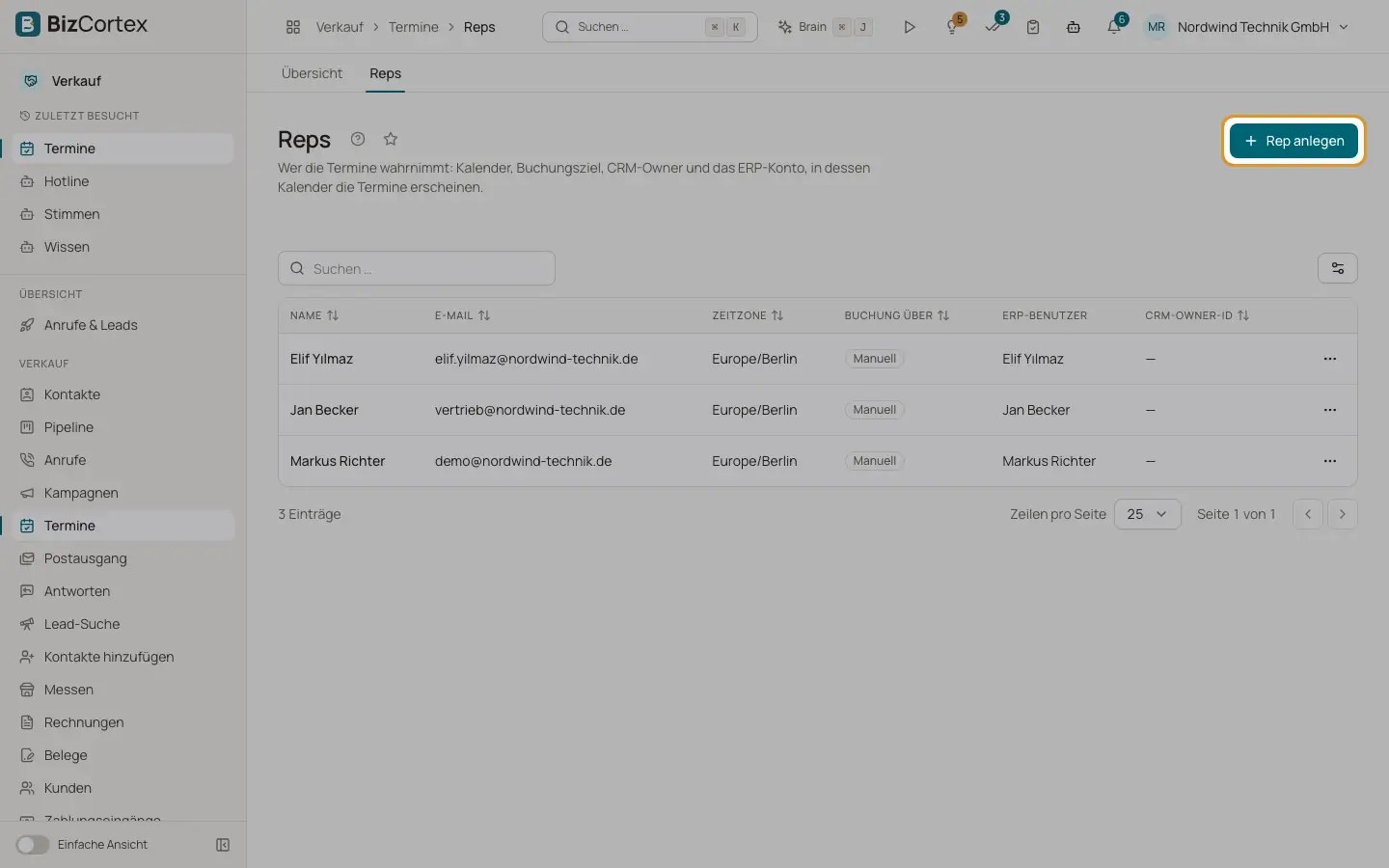Open the Brain assistant button

coord(825,27)
